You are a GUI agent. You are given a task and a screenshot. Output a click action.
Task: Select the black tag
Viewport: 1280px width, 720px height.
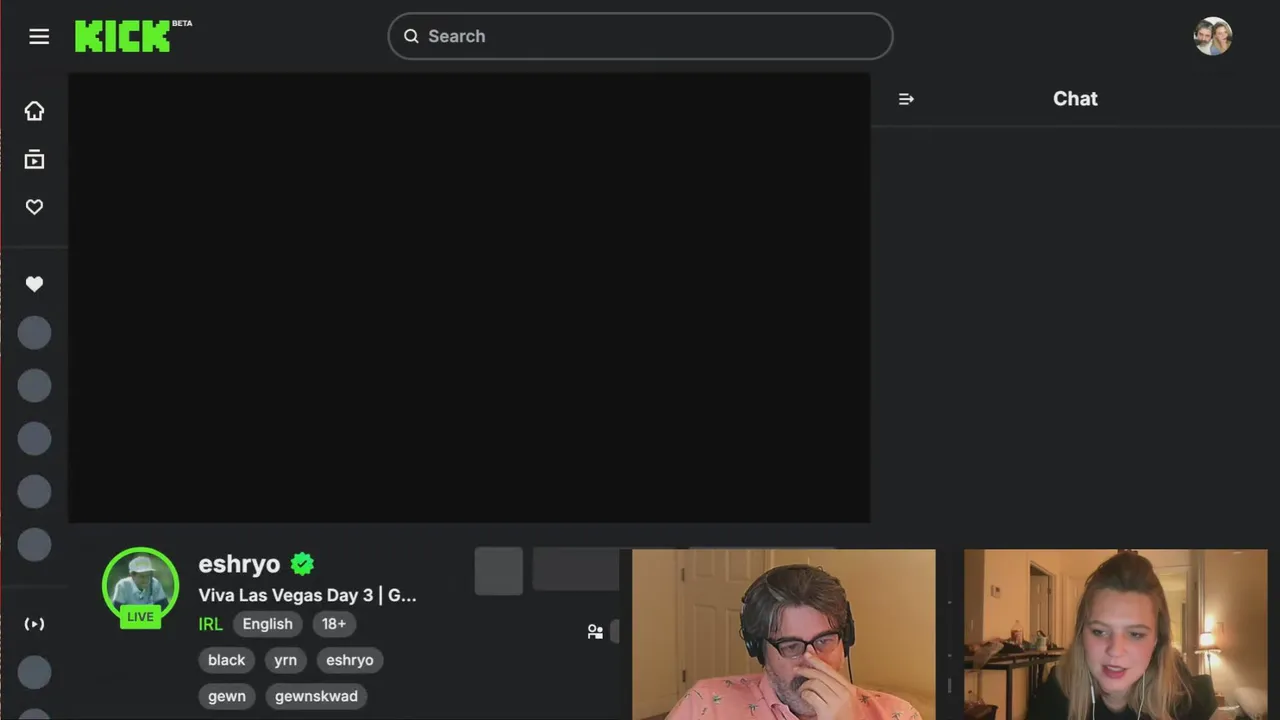(x=227, y=660)
